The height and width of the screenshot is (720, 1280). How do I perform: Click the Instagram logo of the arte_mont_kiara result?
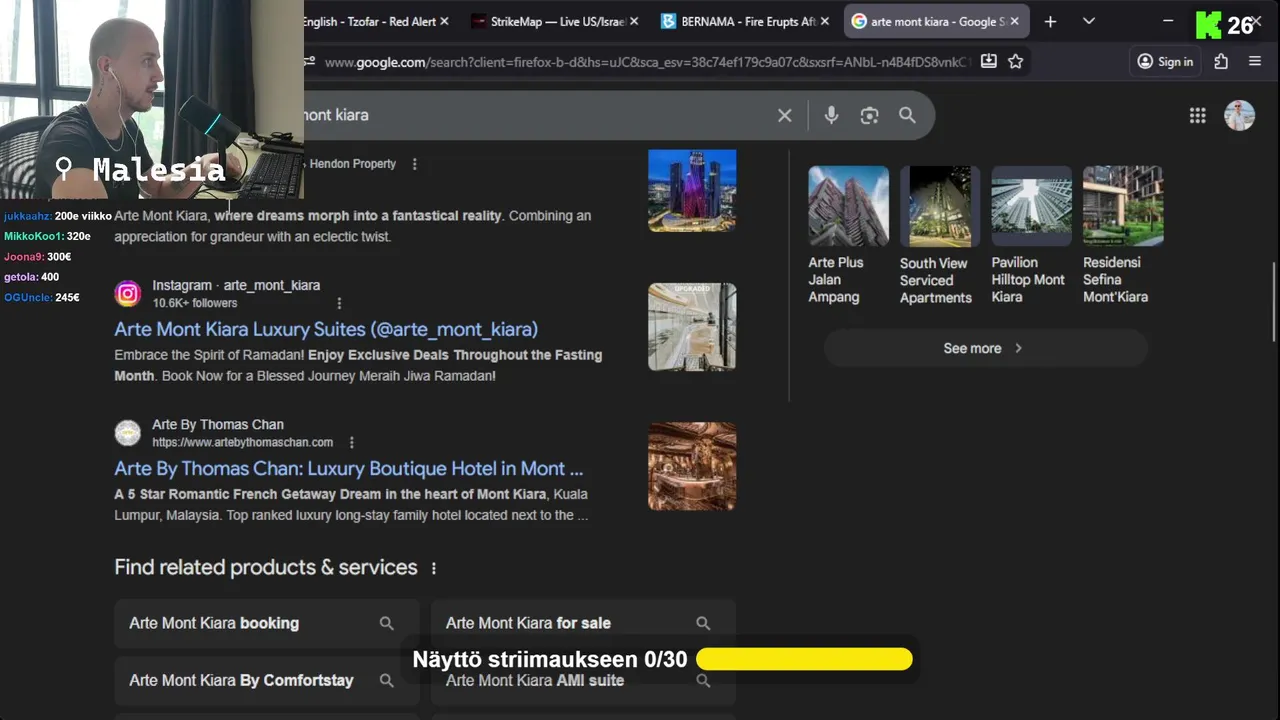pyautogui.click(x=127, y=293)
